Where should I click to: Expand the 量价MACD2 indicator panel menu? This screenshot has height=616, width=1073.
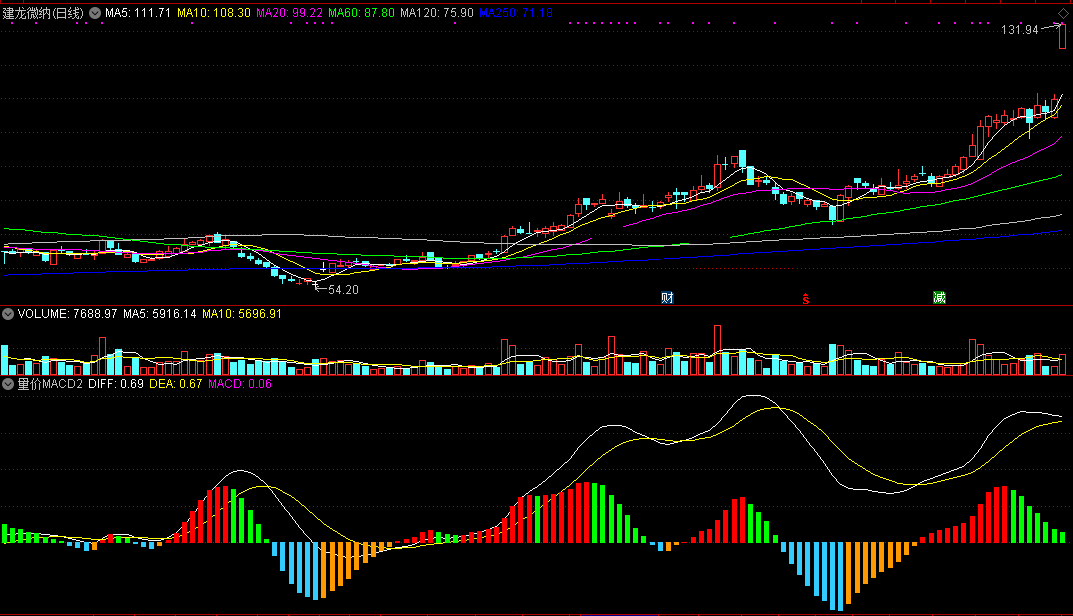click(8, 384)
